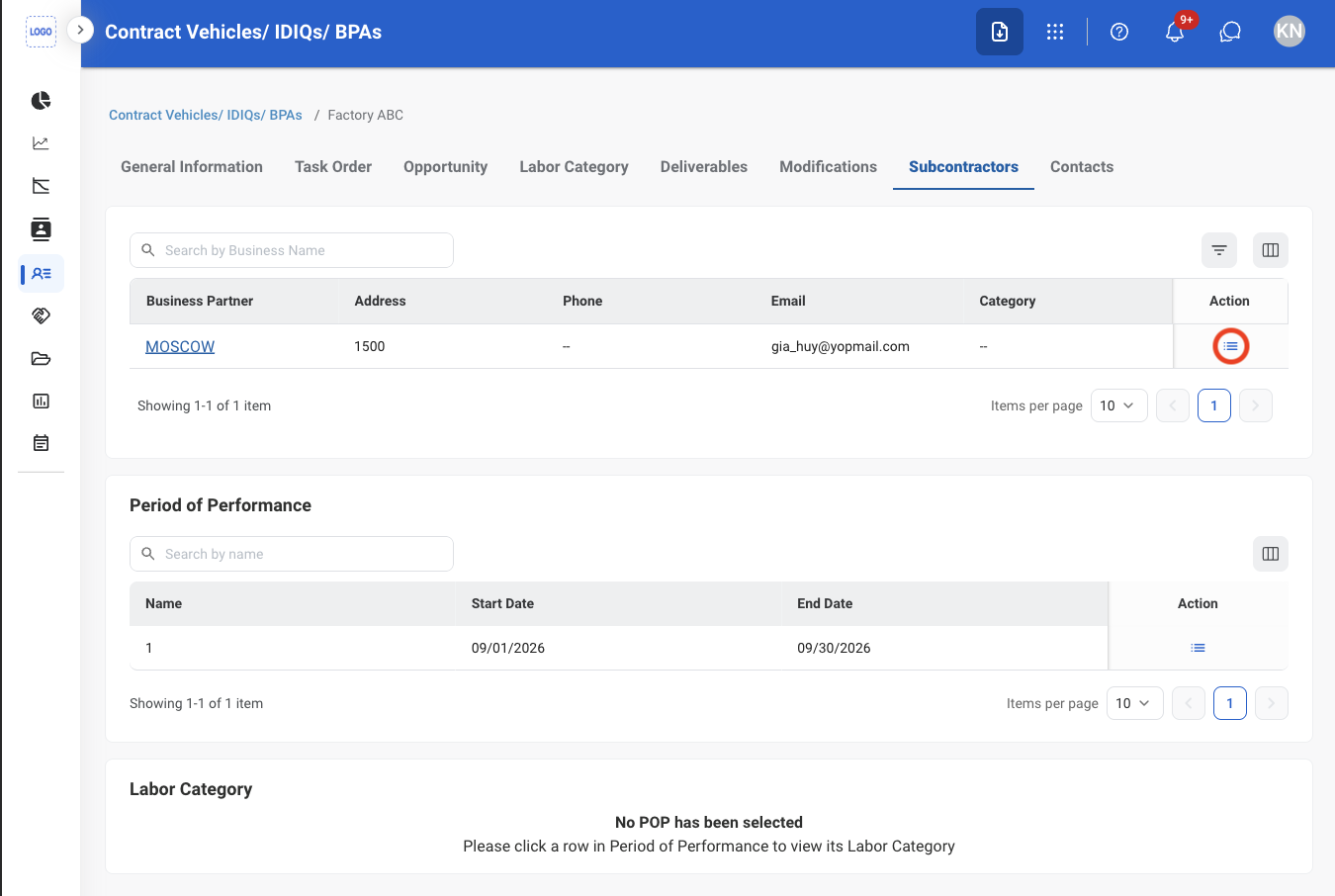Open the MOSCOW business partner link
1335x896 pixels.
pyautogui.click(x=180, y=346)
